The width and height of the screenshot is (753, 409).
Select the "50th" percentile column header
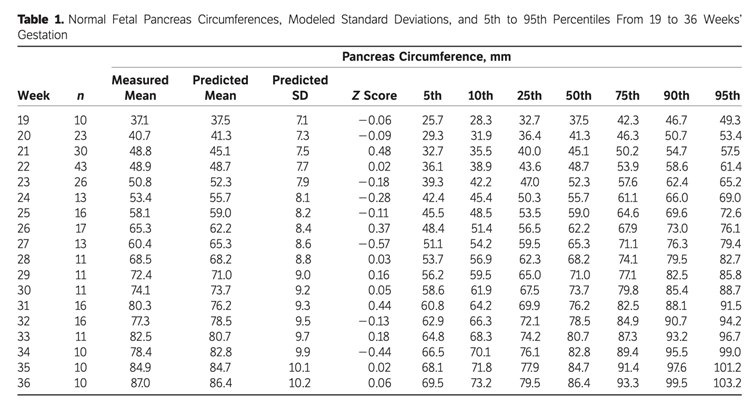click(x=578, y=96)
